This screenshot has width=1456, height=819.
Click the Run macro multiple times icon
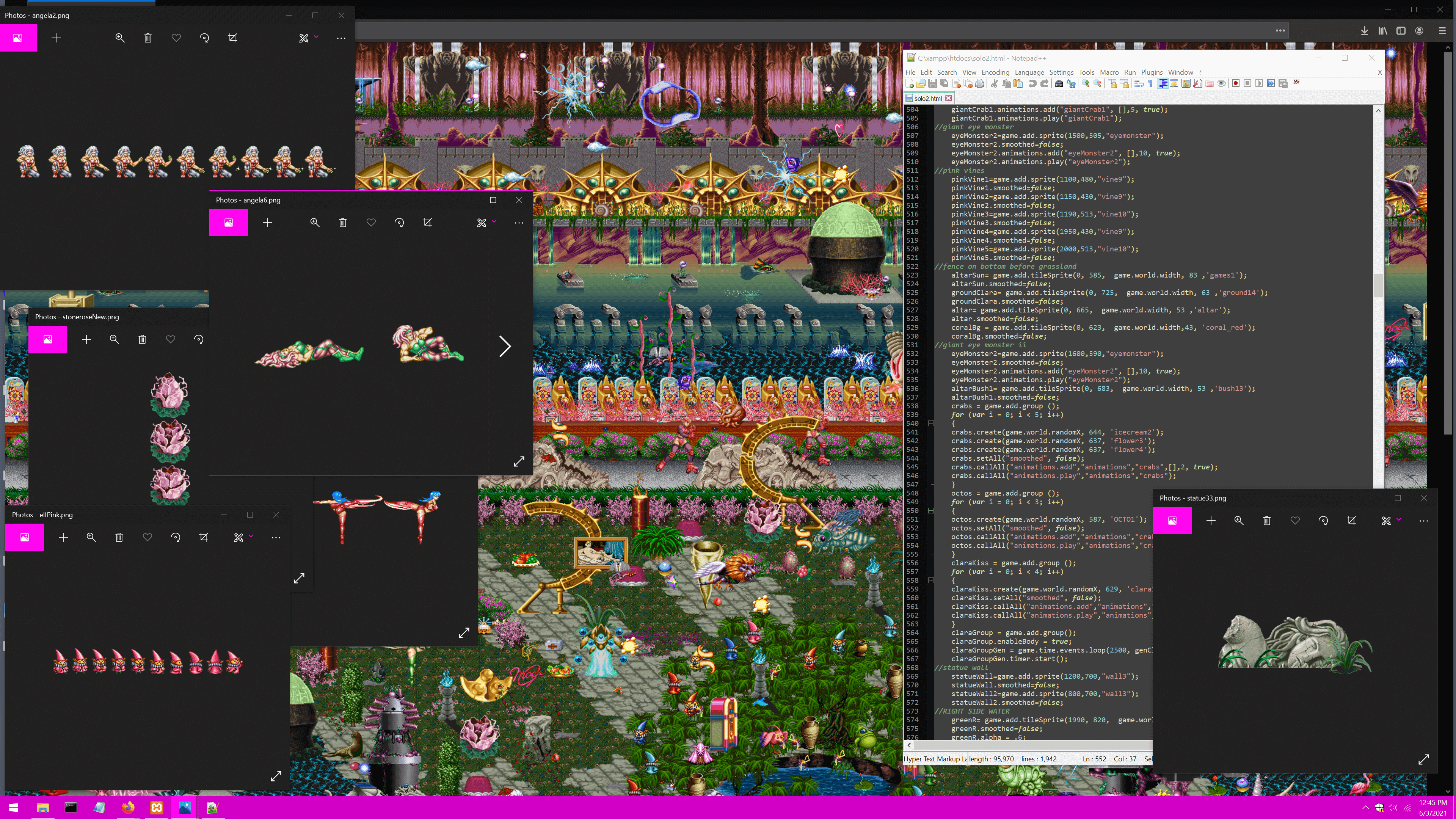[1271, 84]
